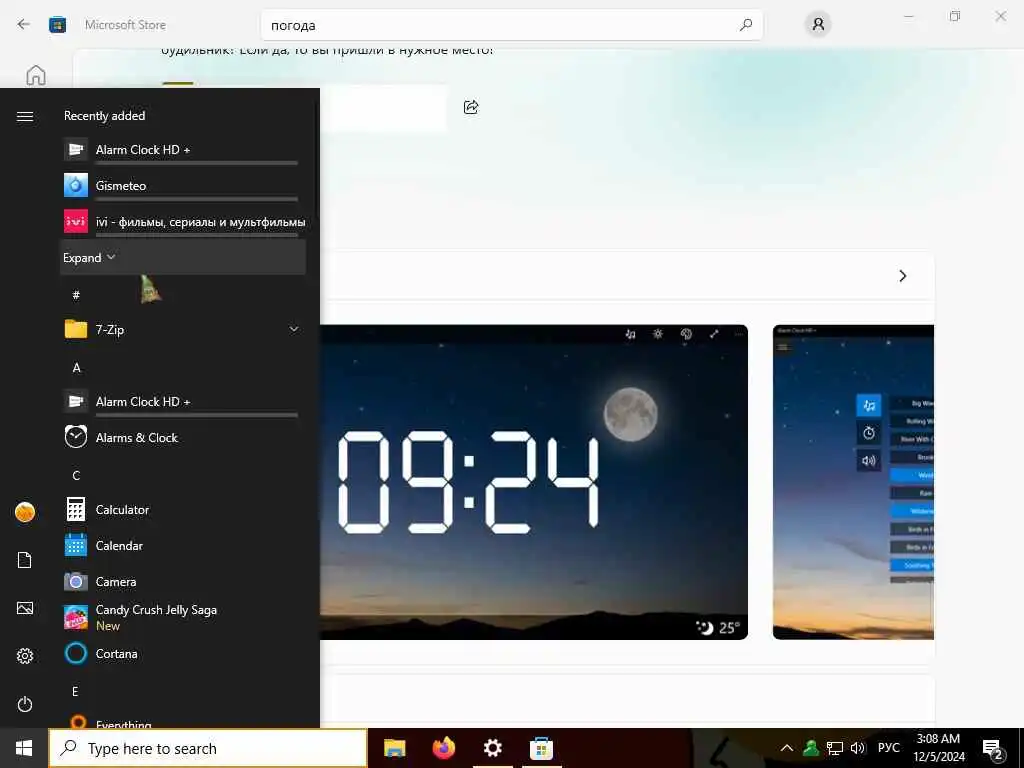1024x768 pixels.
Task: Go to Store Home icon
Action: (36, 75)
